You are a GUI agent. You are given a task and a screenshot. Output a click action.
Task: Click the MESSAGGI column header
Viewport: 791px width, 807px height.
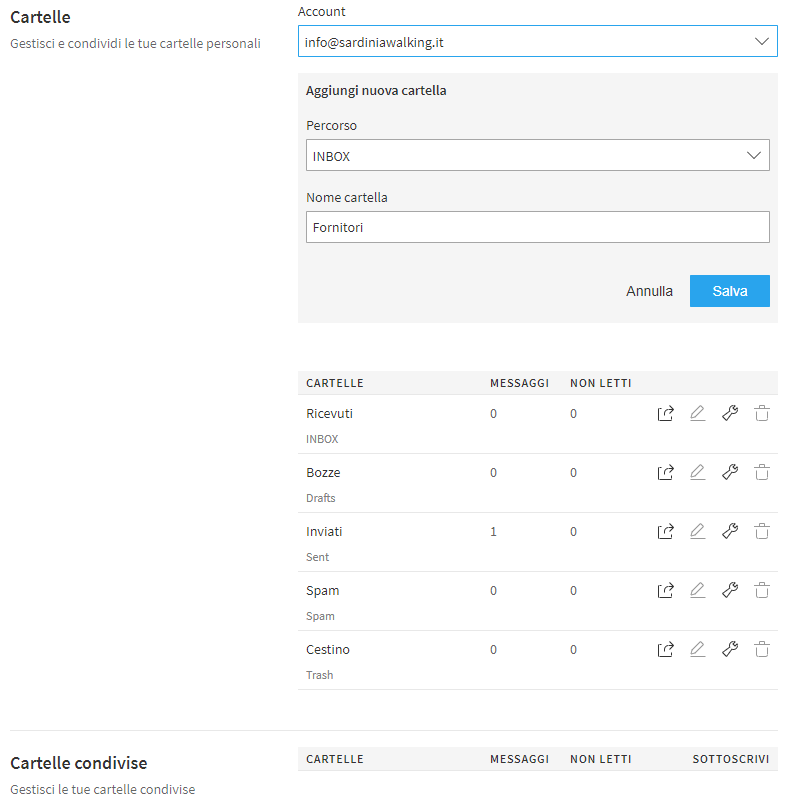coord(519,383)
